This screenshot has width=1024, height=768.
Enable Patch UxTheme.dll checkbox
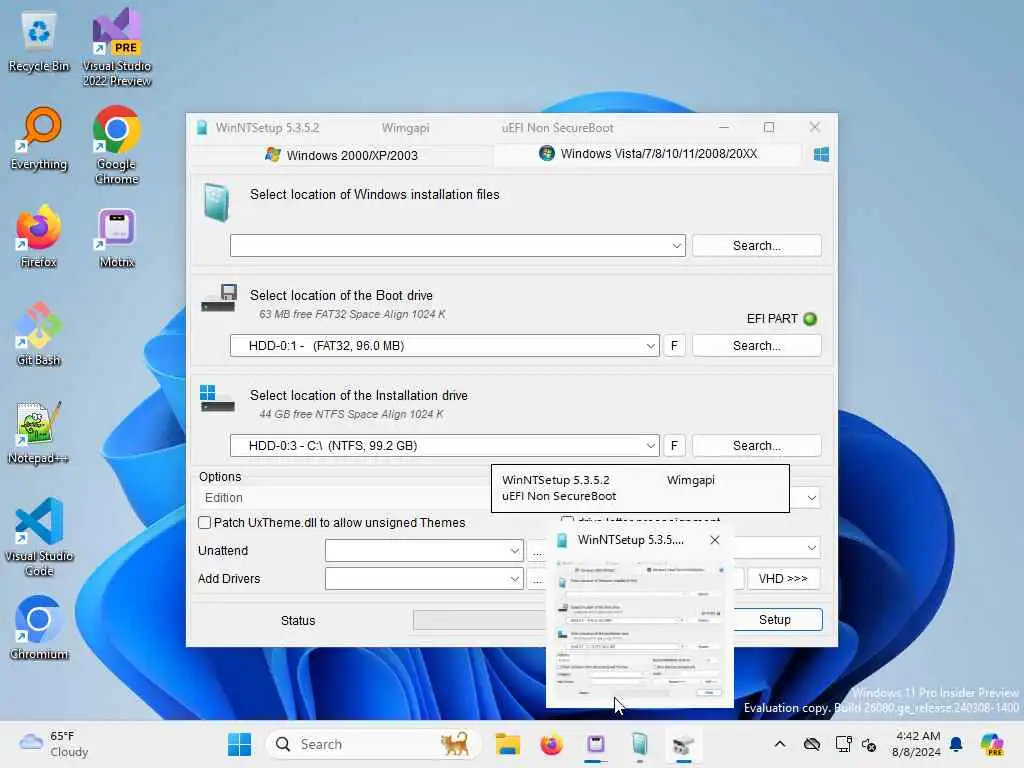(204, 522)
